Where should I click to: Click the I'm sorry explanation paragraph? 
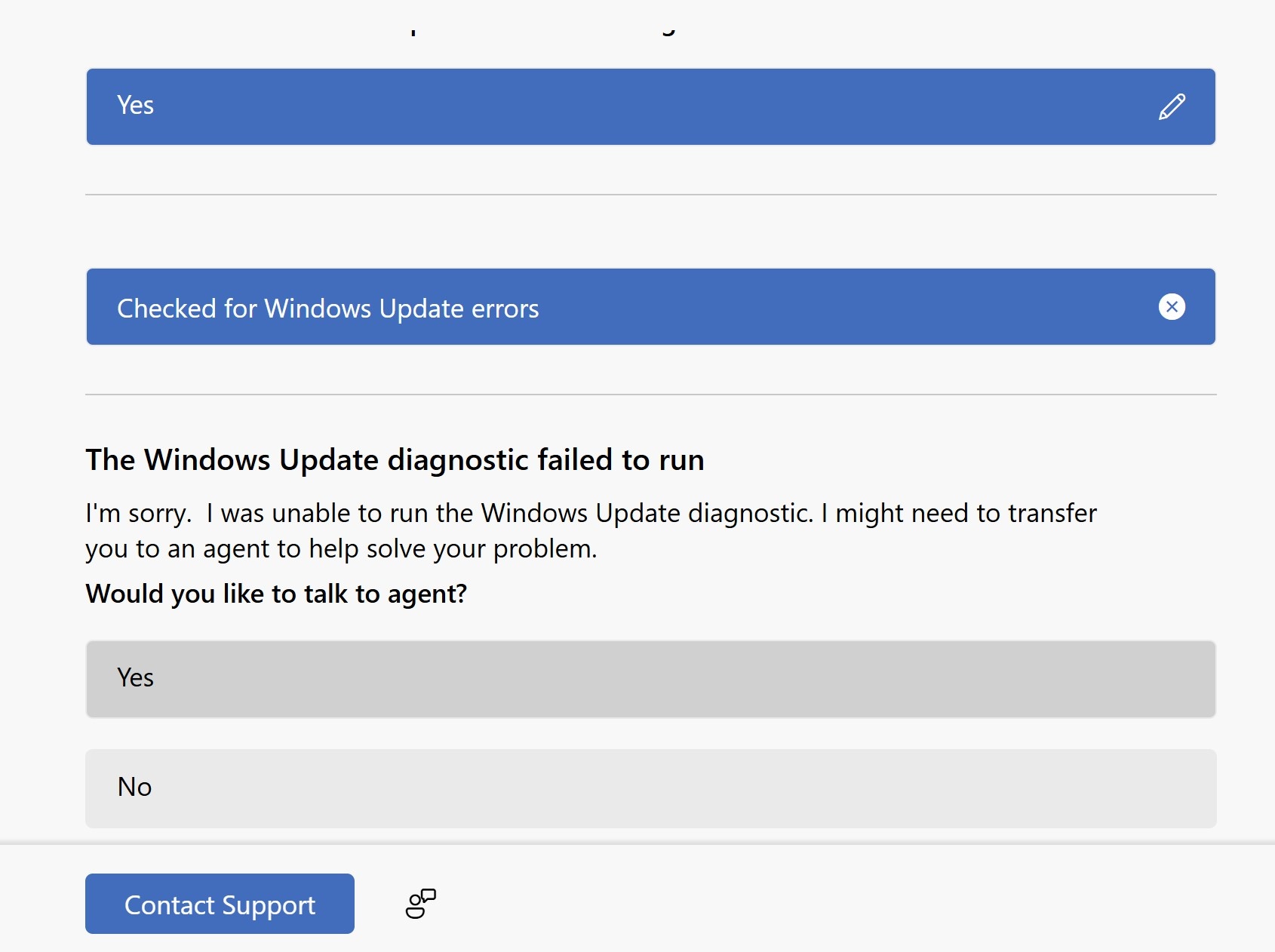591,531
